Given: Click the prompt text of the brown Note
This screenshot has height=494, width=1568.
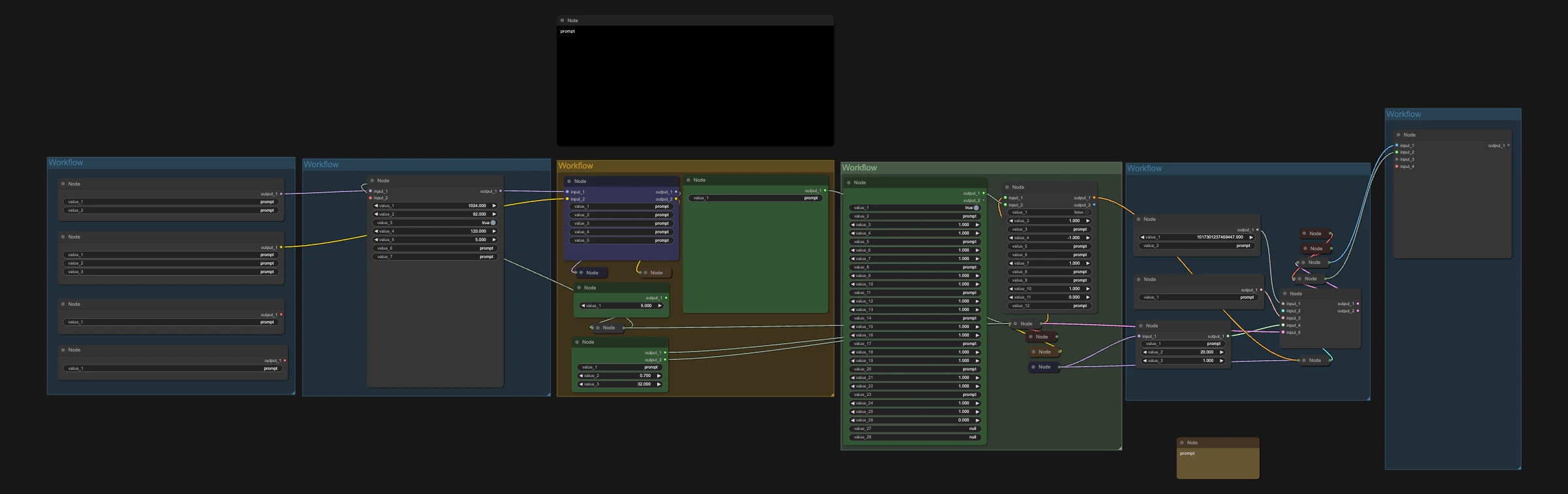Looking at the screenshot, I should 1187,453.
